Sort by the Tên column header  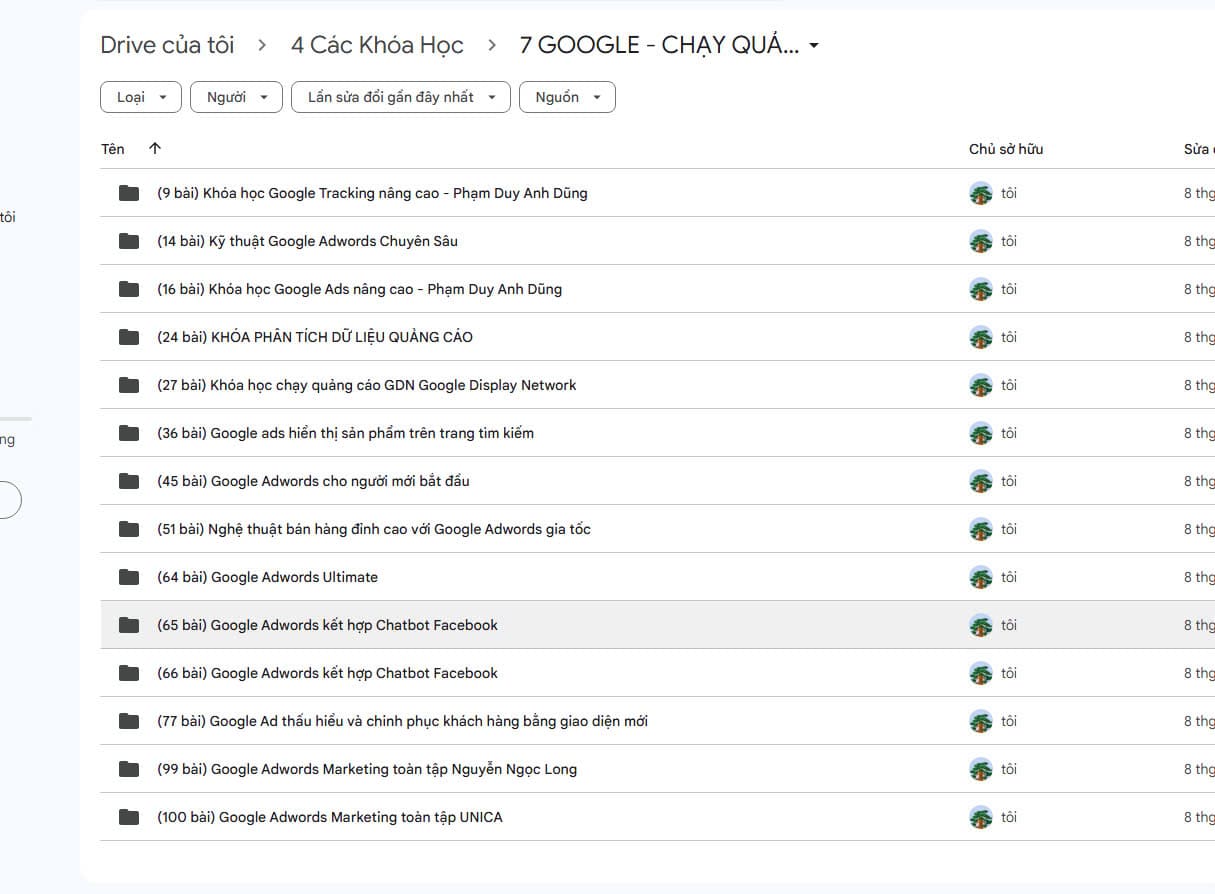click(113, 149)
